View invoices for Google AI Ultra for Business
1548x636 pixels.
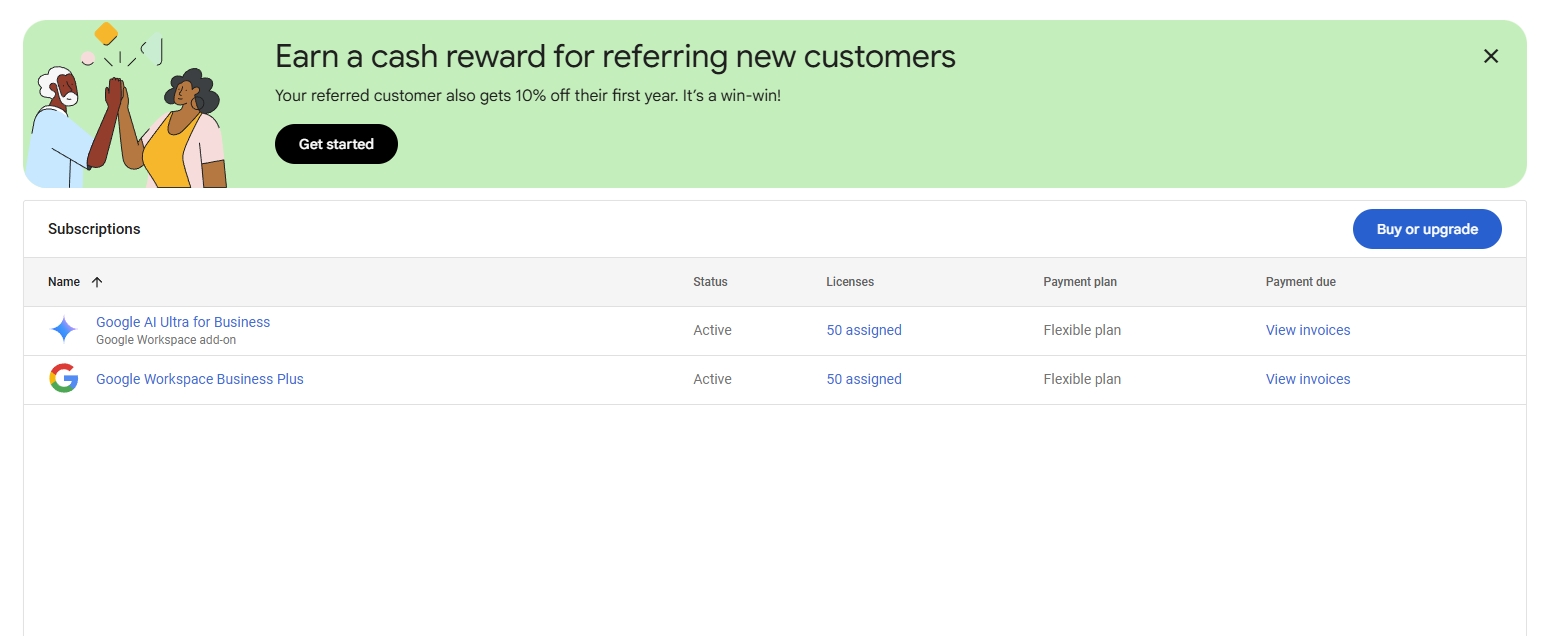pos(1308,330)
